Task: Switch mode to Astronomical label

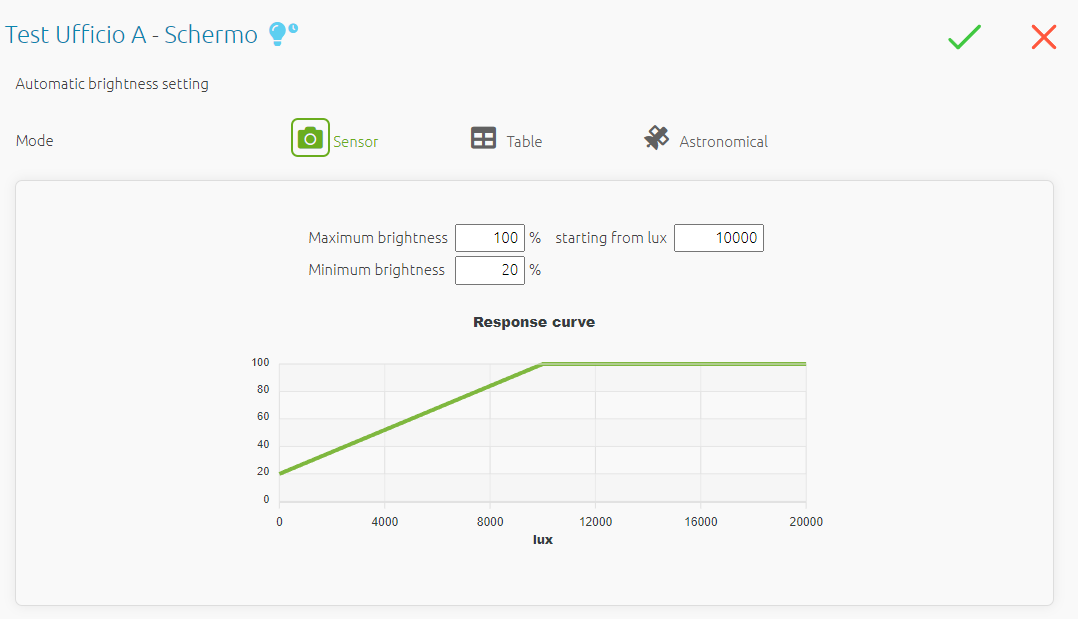Action: (723, 142)
